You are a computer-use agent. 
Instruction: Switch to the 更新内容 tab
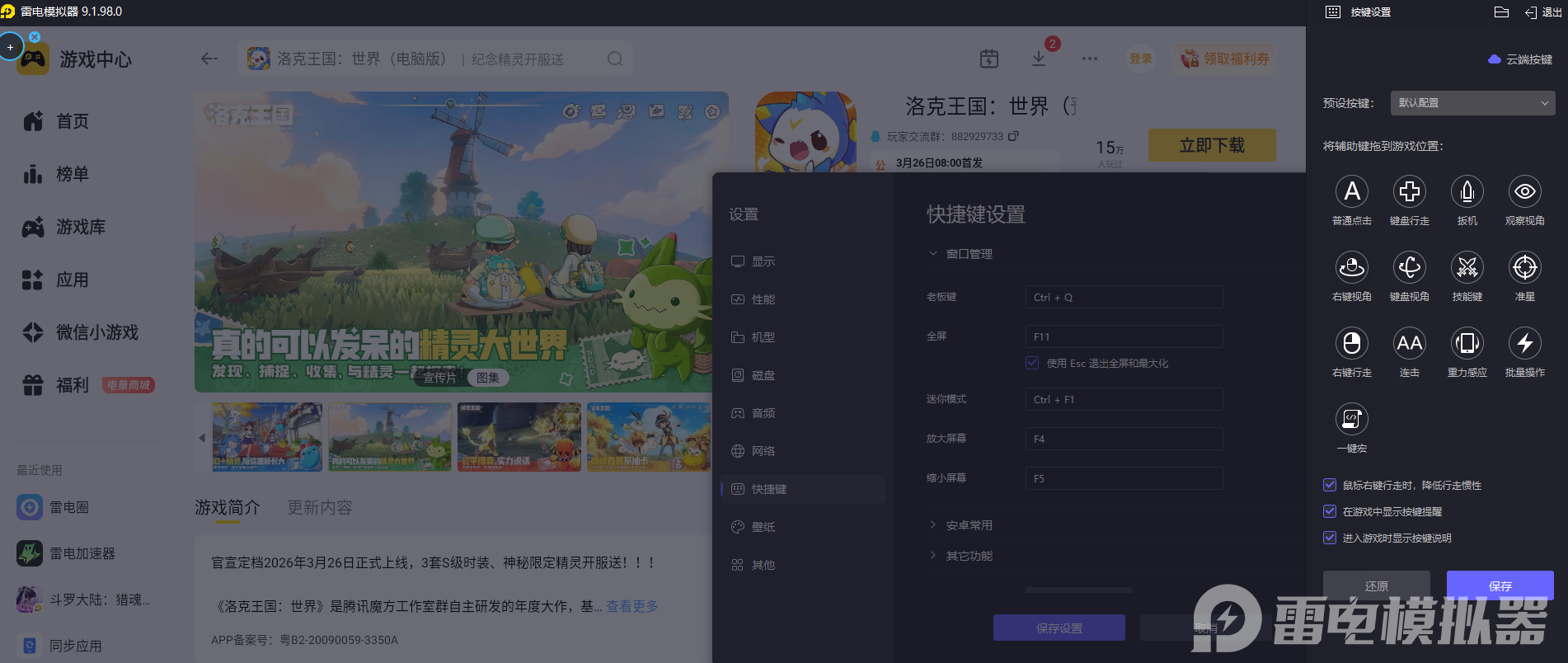tap(320, 507)
